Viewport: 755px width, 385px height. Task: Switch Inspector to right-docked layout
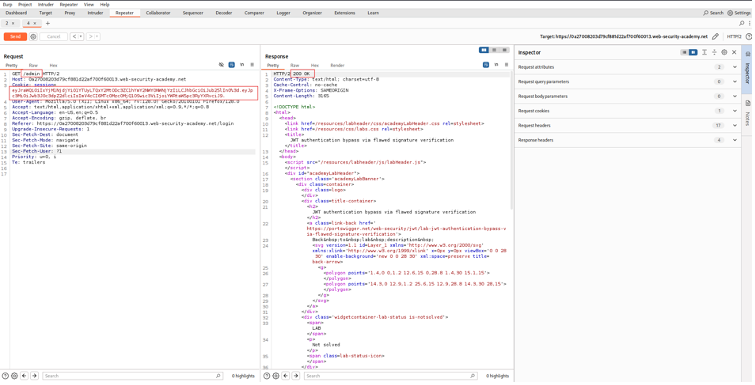[x=693, y=52]
